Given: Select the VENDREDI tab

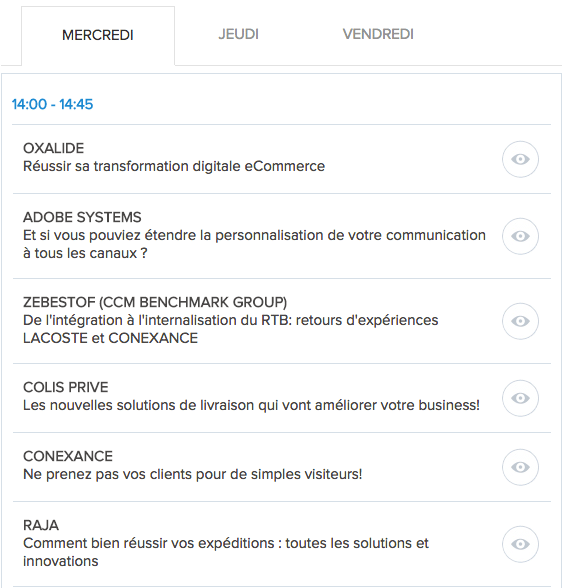Looking at the screenshot, I should pos(378,34).
